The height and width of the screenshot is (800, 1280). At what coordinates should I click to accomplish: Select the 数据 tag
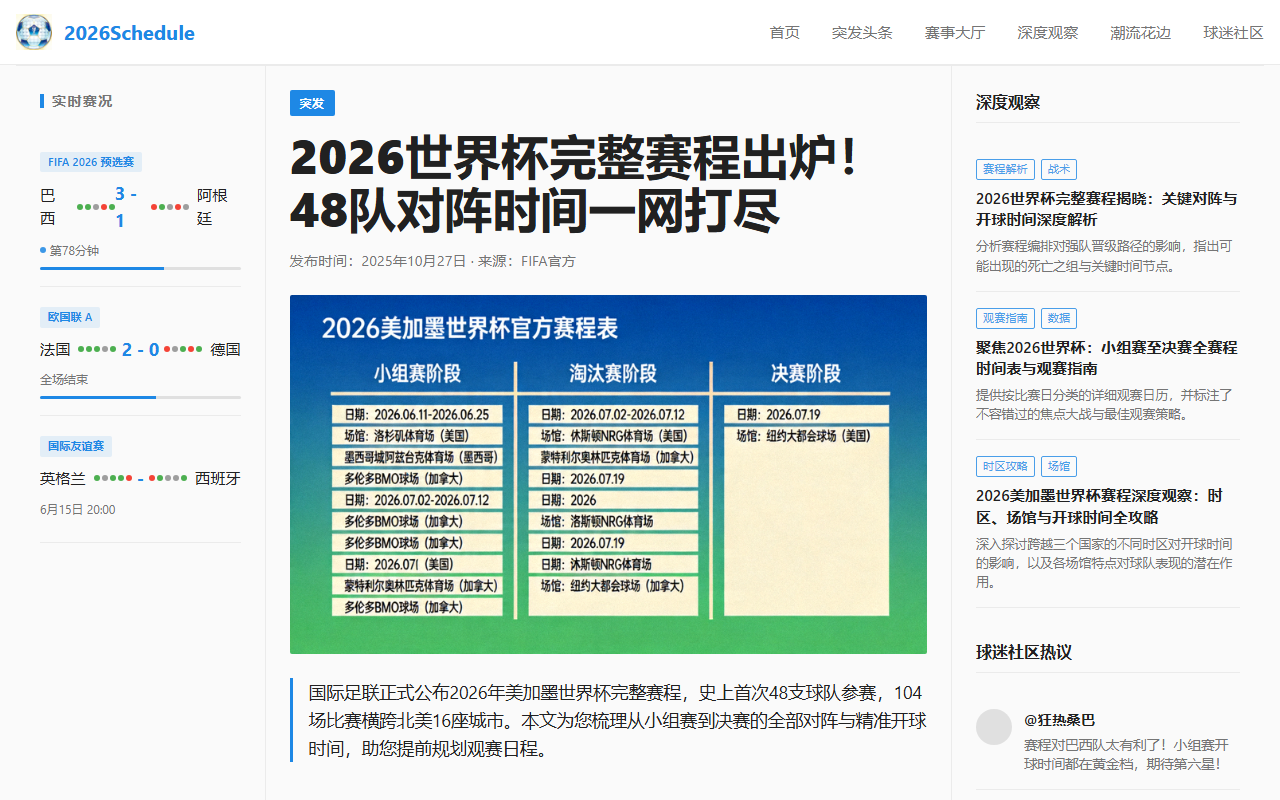1059,318
